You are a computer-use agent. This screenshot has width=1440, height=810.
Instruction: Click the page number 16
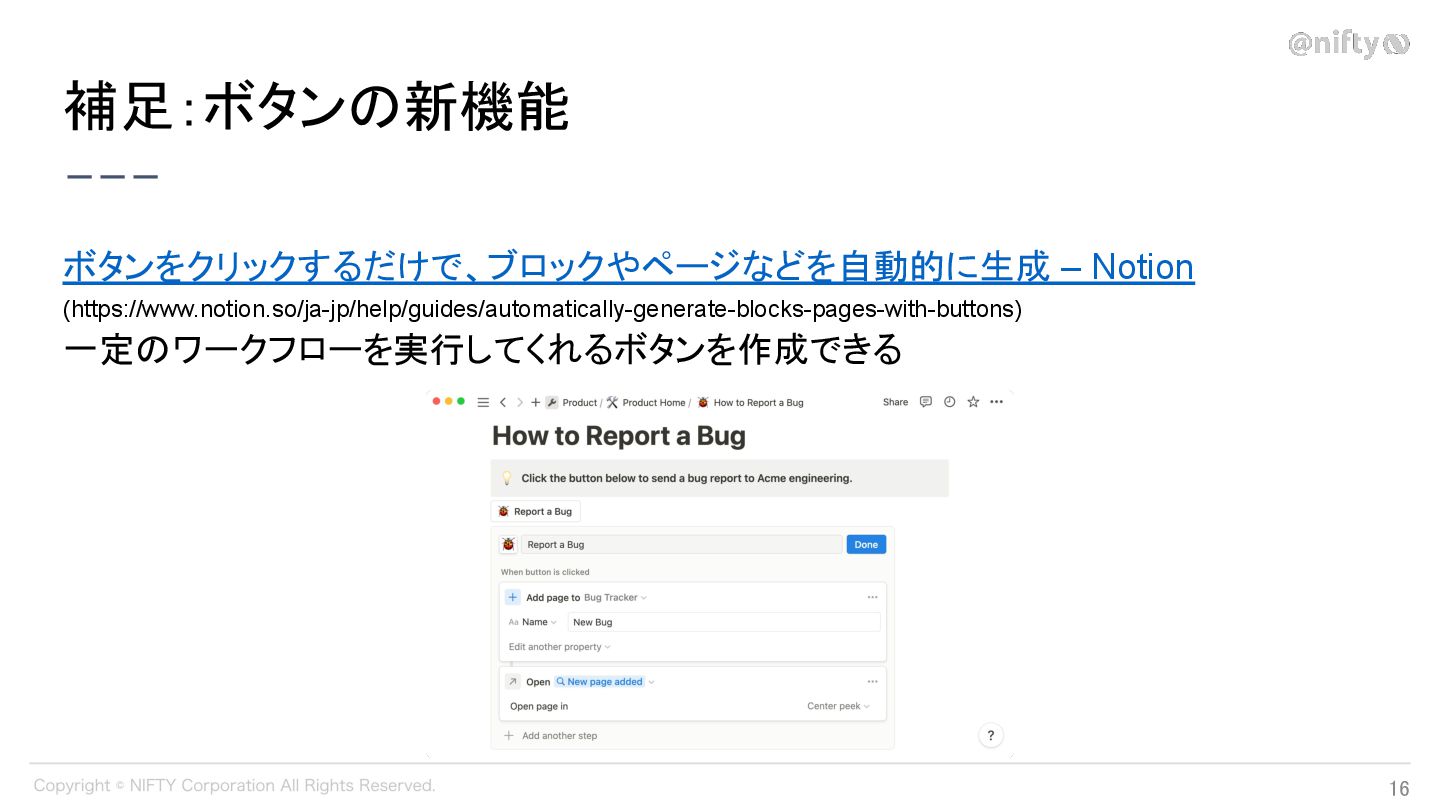[1399, 788]
